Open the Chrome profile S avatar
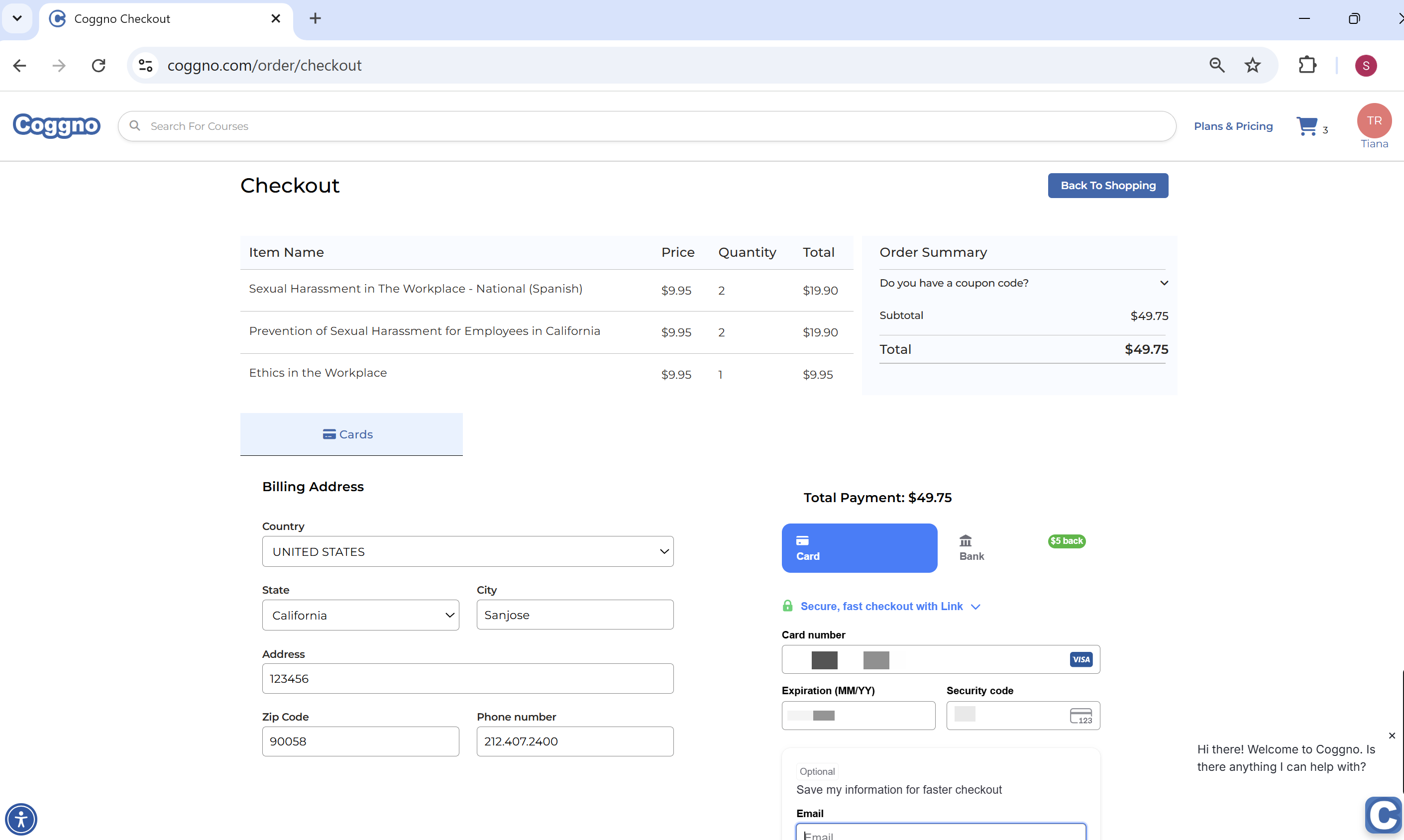Image resolution: width=1404 pixels, height=840 pixels. tap(1366, 66)
